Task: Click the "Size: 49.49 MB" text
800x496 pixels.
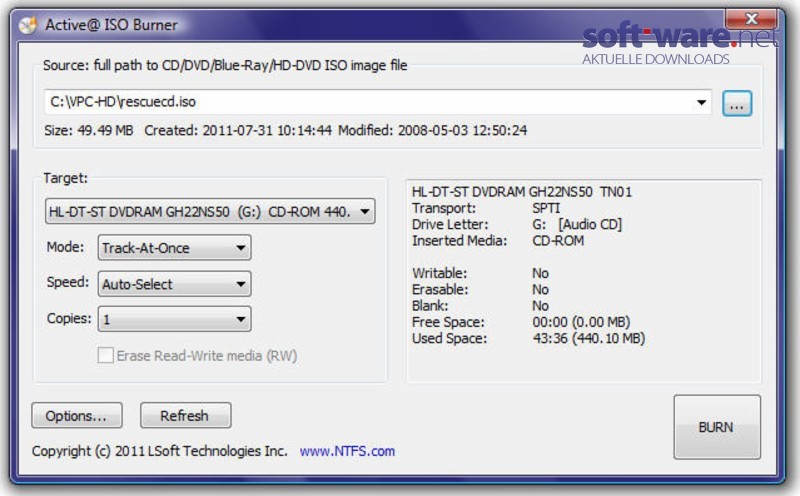Action: (89, 131)
